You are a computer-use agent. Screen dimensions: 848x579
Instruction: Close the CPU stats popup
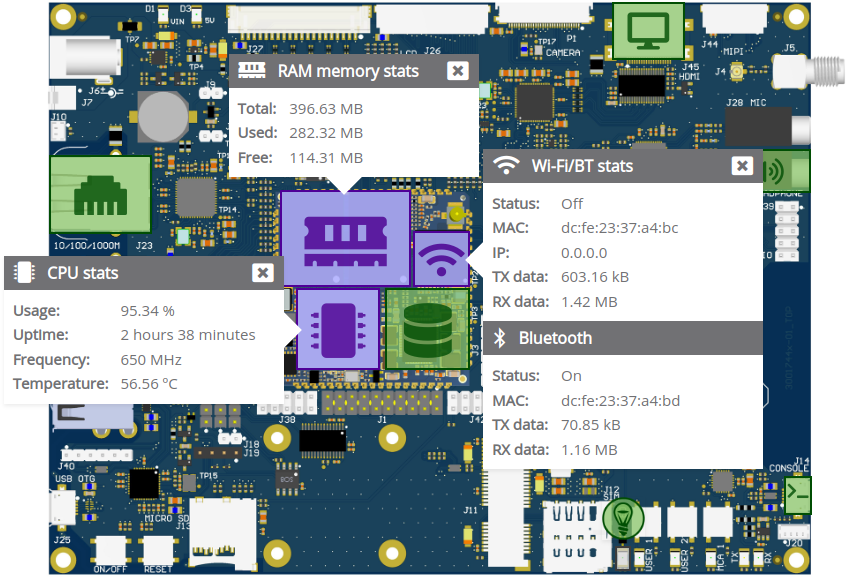click(262, 272)
